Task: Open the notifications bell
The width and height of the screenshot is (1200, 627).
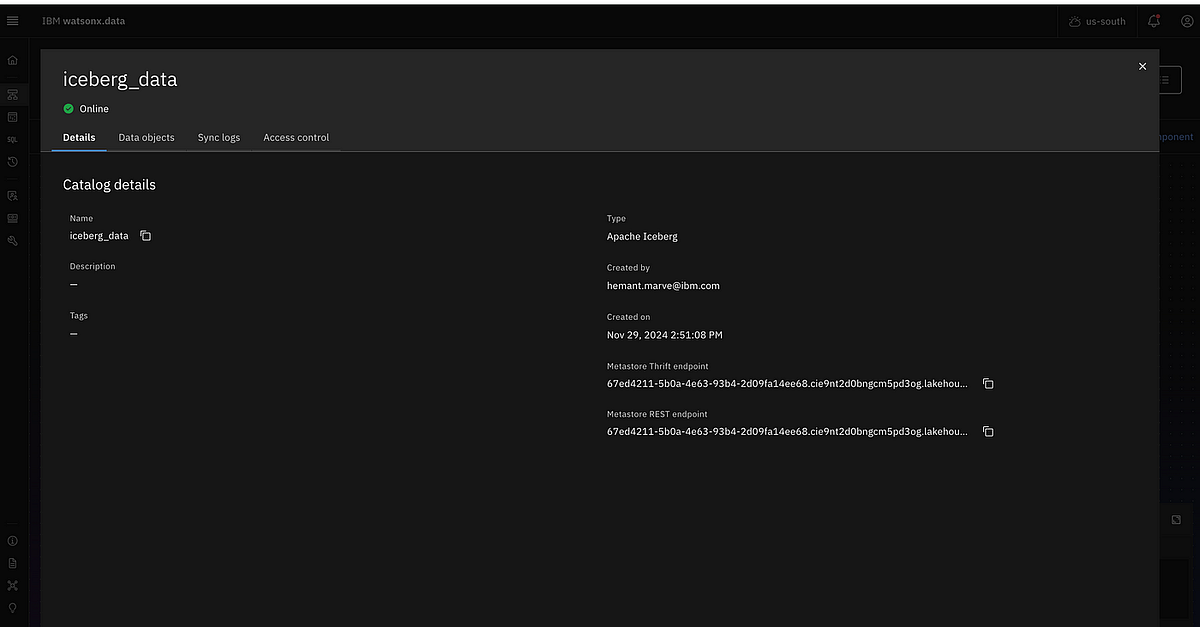Action: tap(1153, 20)
